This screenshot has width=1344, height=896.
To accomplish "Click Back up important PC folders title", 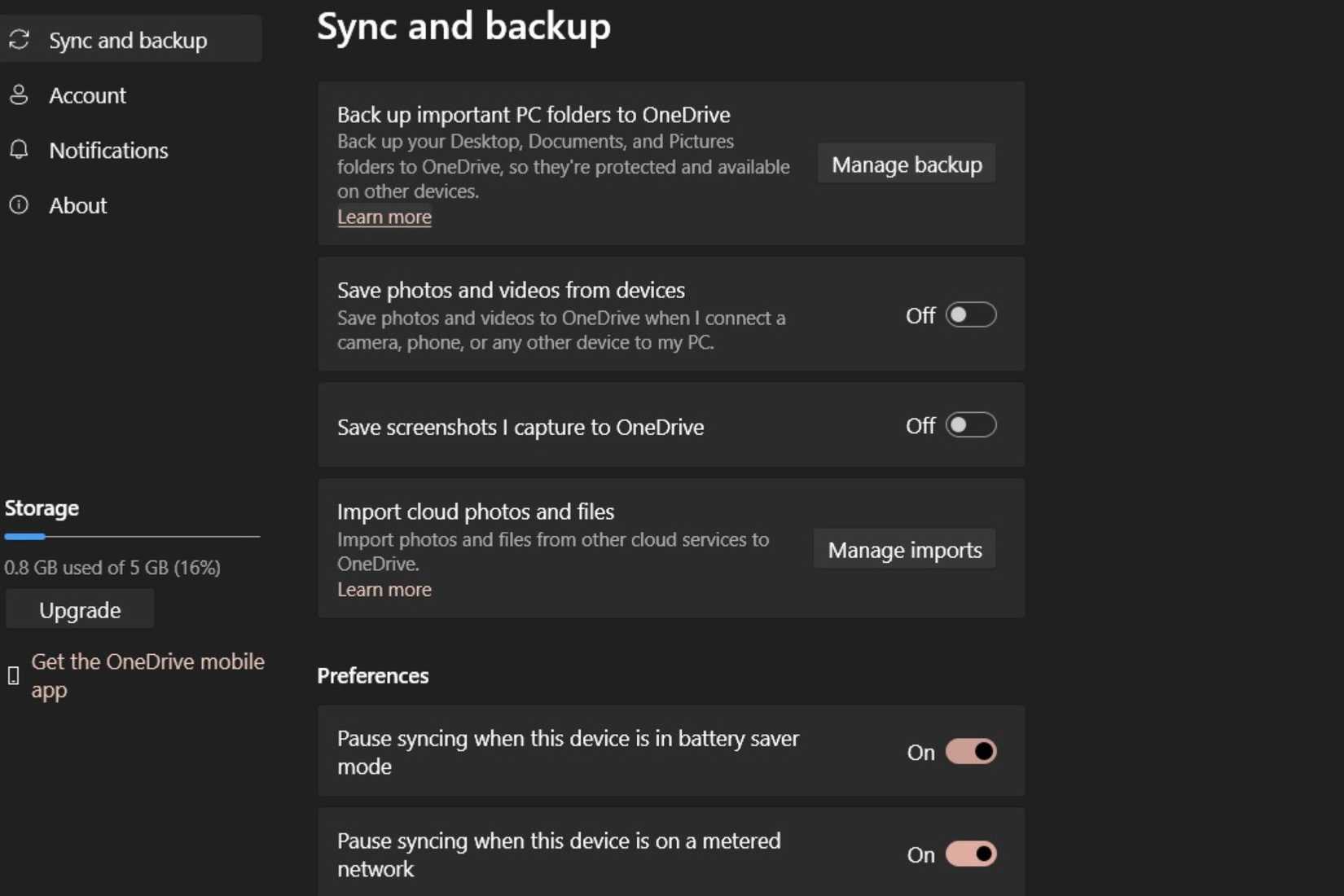I will (534, 114).
